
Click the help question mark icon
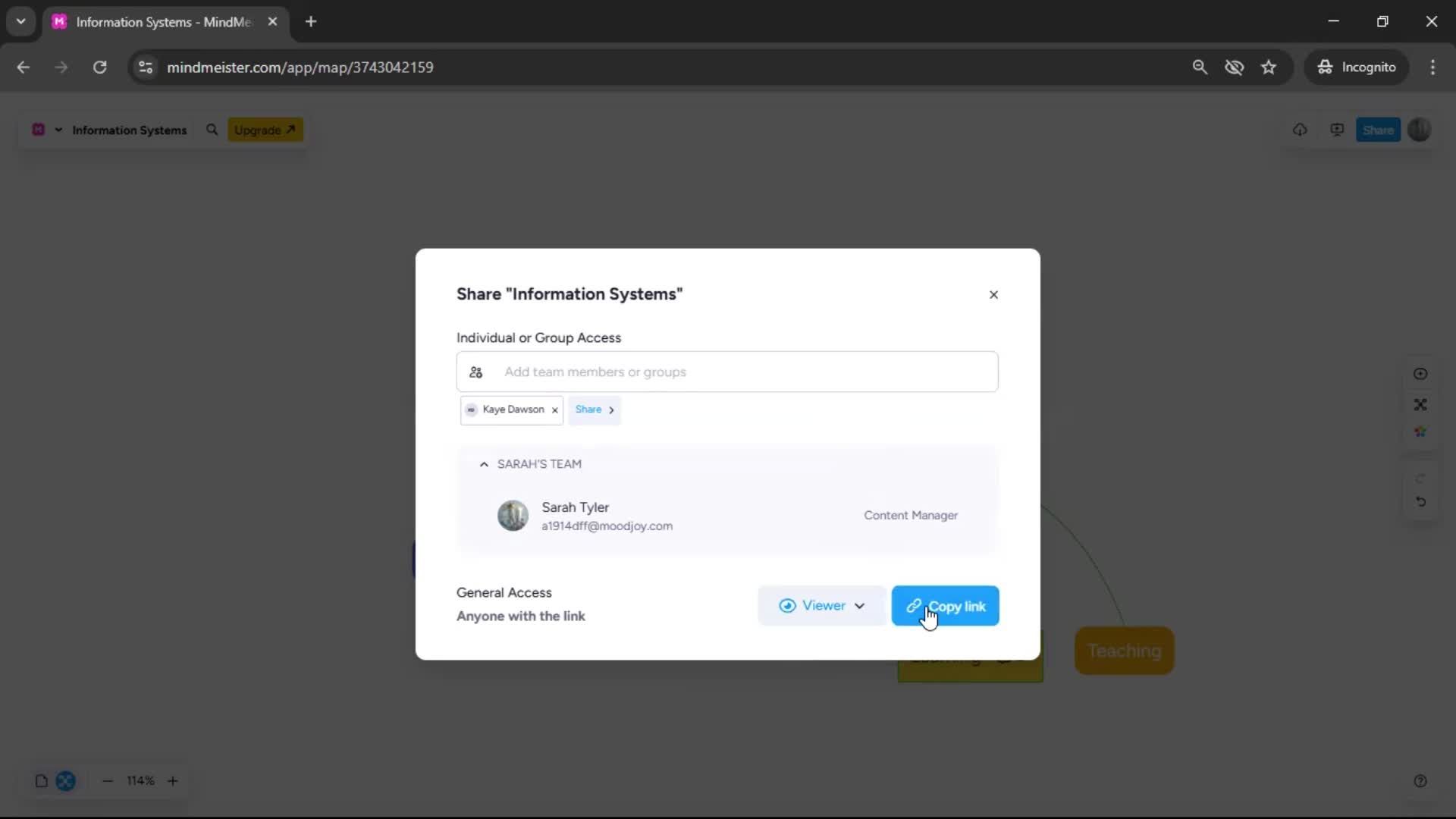pyautogui.click(x=1420, y=781)
